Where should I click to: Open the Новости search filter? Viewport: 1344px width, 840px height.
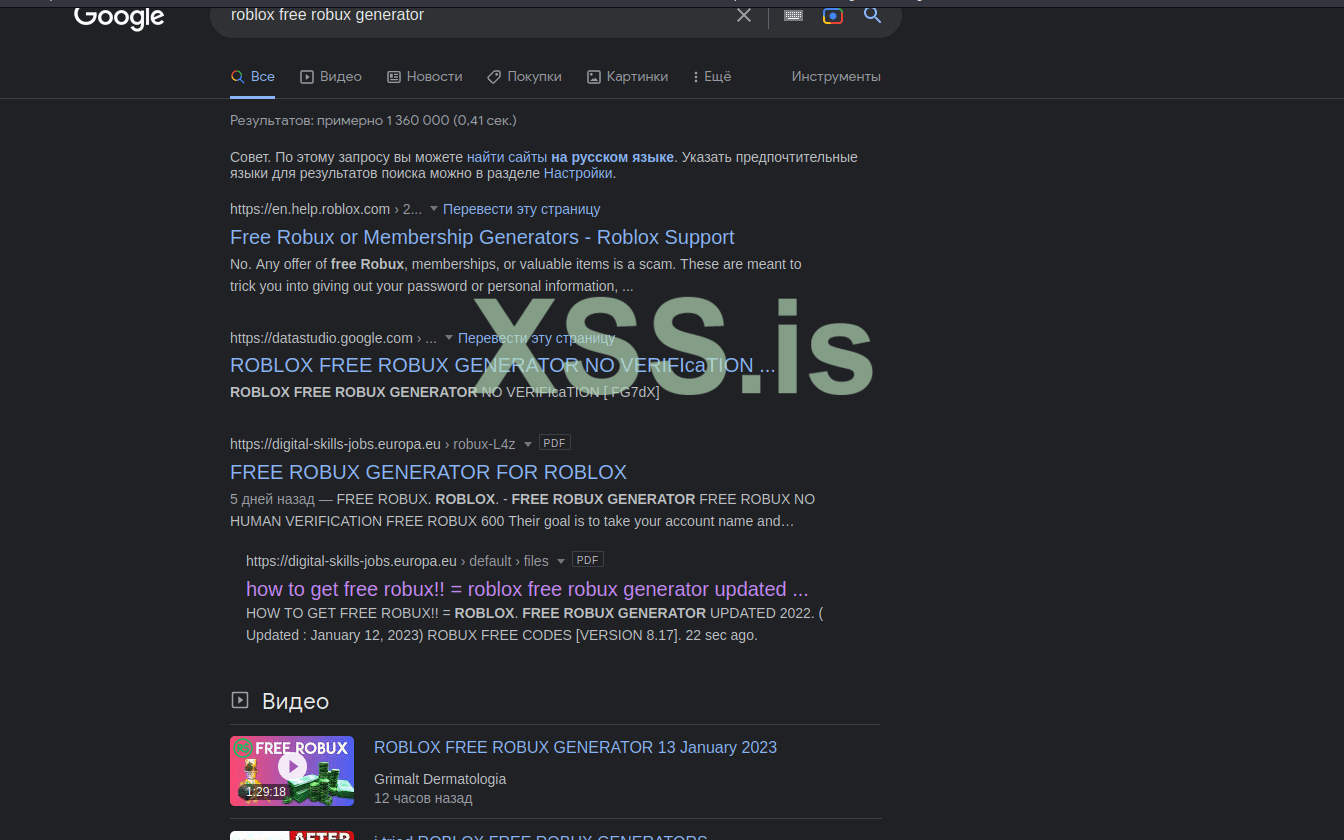pyautogui.click(x=424, y=76)
